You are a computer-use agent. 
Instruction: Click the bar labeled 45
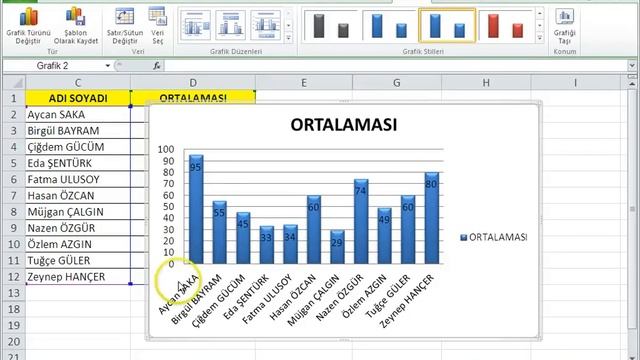coord(243,238)
